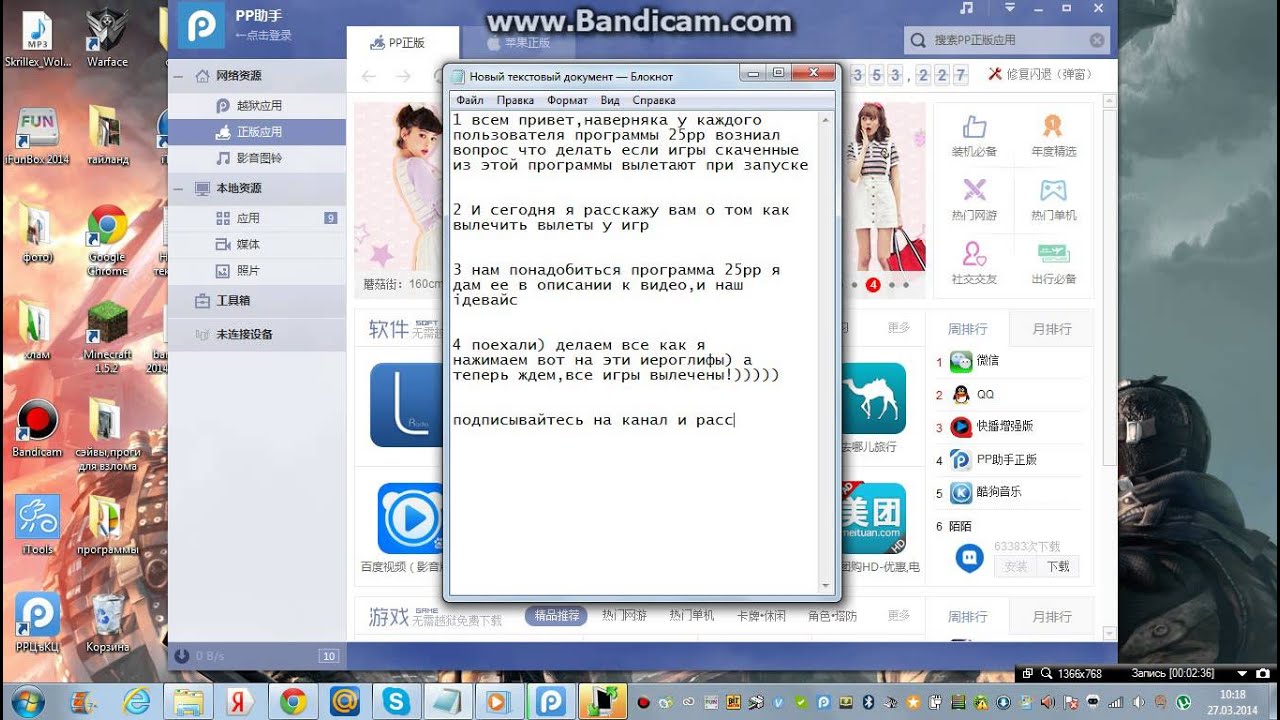The image size is (1280, 720).
Task: Open iTools desktop shortcut
Action: [37, 525]
